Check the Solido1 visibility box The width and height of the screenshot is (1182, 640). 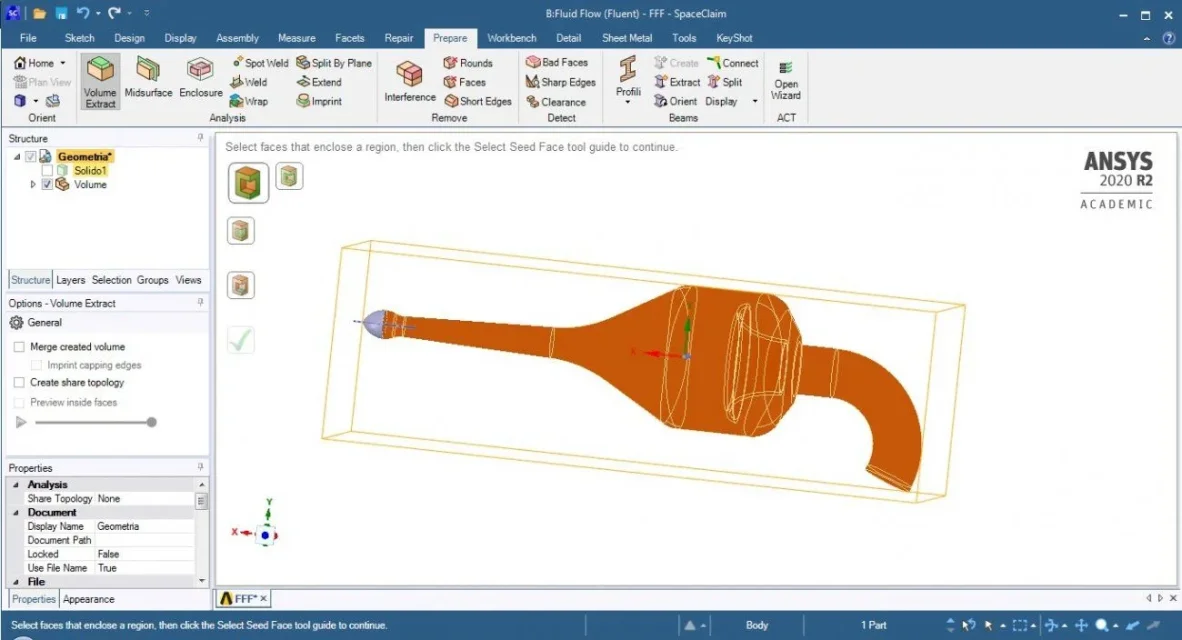[48, 171]
